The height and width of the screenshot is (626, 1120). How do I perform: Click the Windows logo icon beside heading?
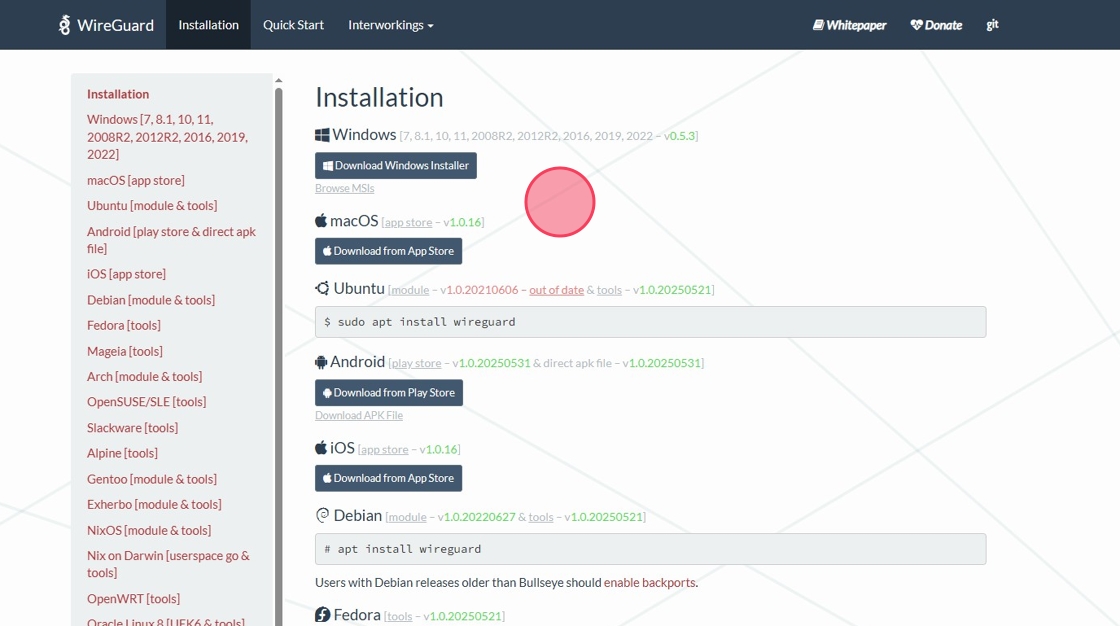(322, 135)
